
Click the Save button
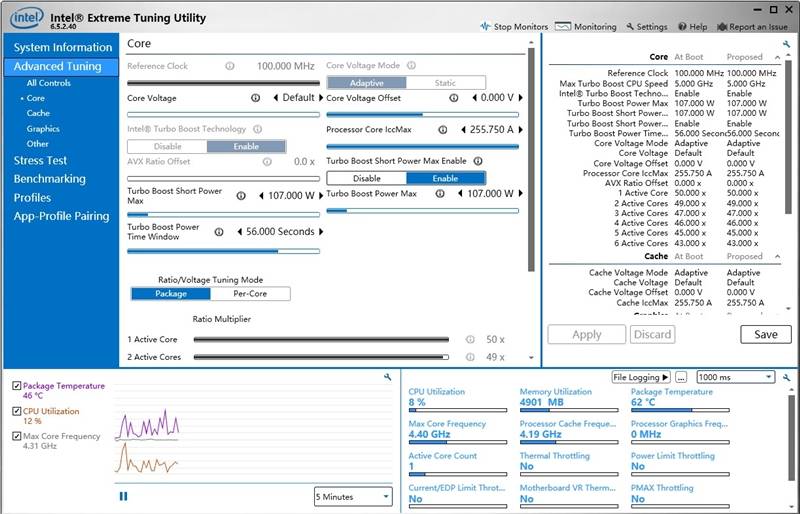coord(765,334)
